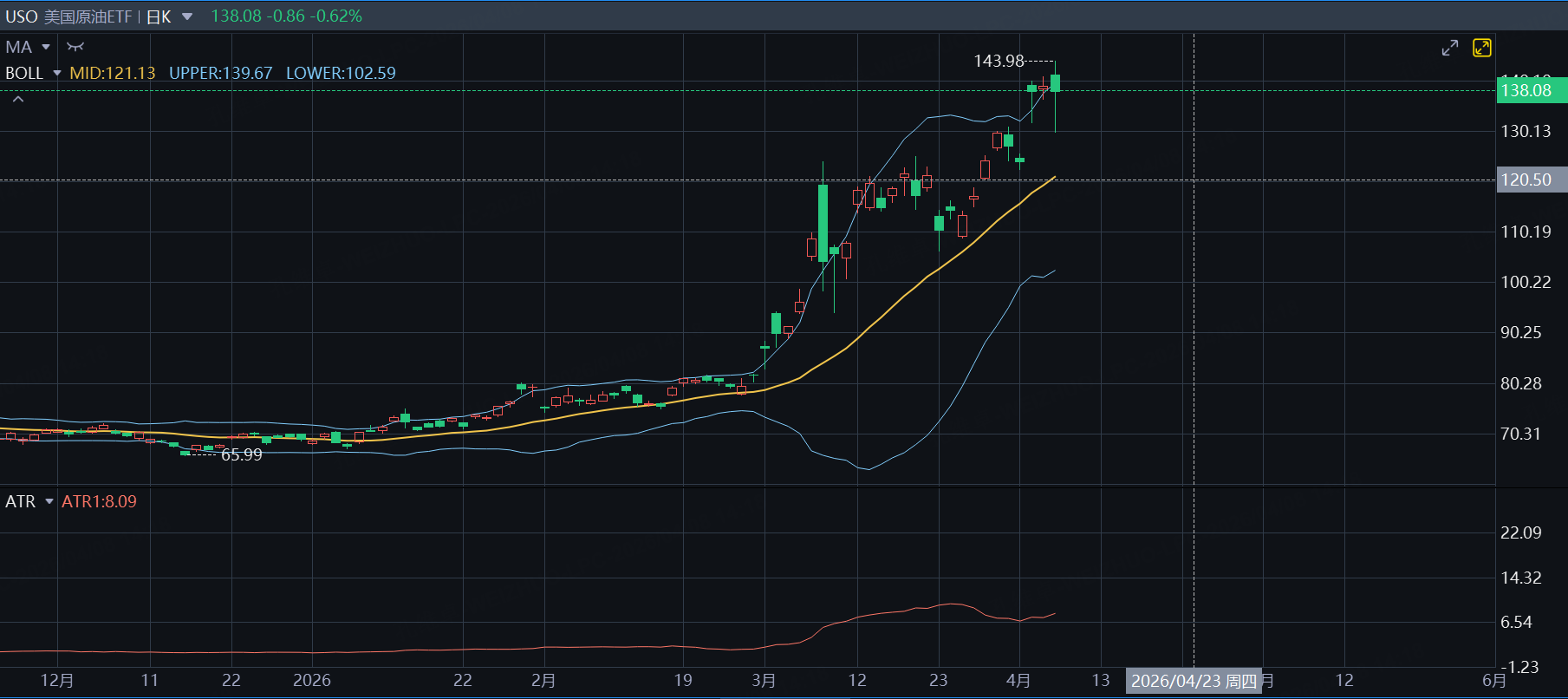Image resolution: width=1568 pixels, height=699 pixels.
Task: Show the hidden MA indicator lines
Action: coord(75,47)
